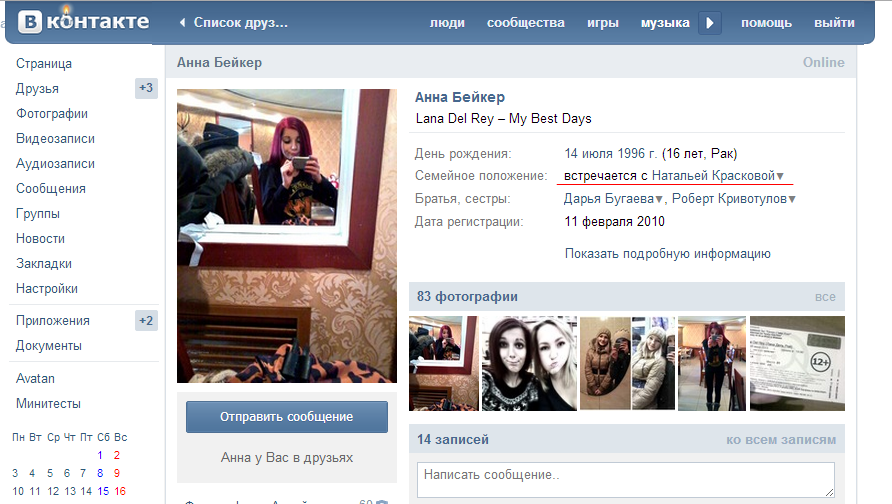This screenshot has width=892, height=504.
Task: Open Фотографии in the sidebar
Action: [x=52, y=114]
